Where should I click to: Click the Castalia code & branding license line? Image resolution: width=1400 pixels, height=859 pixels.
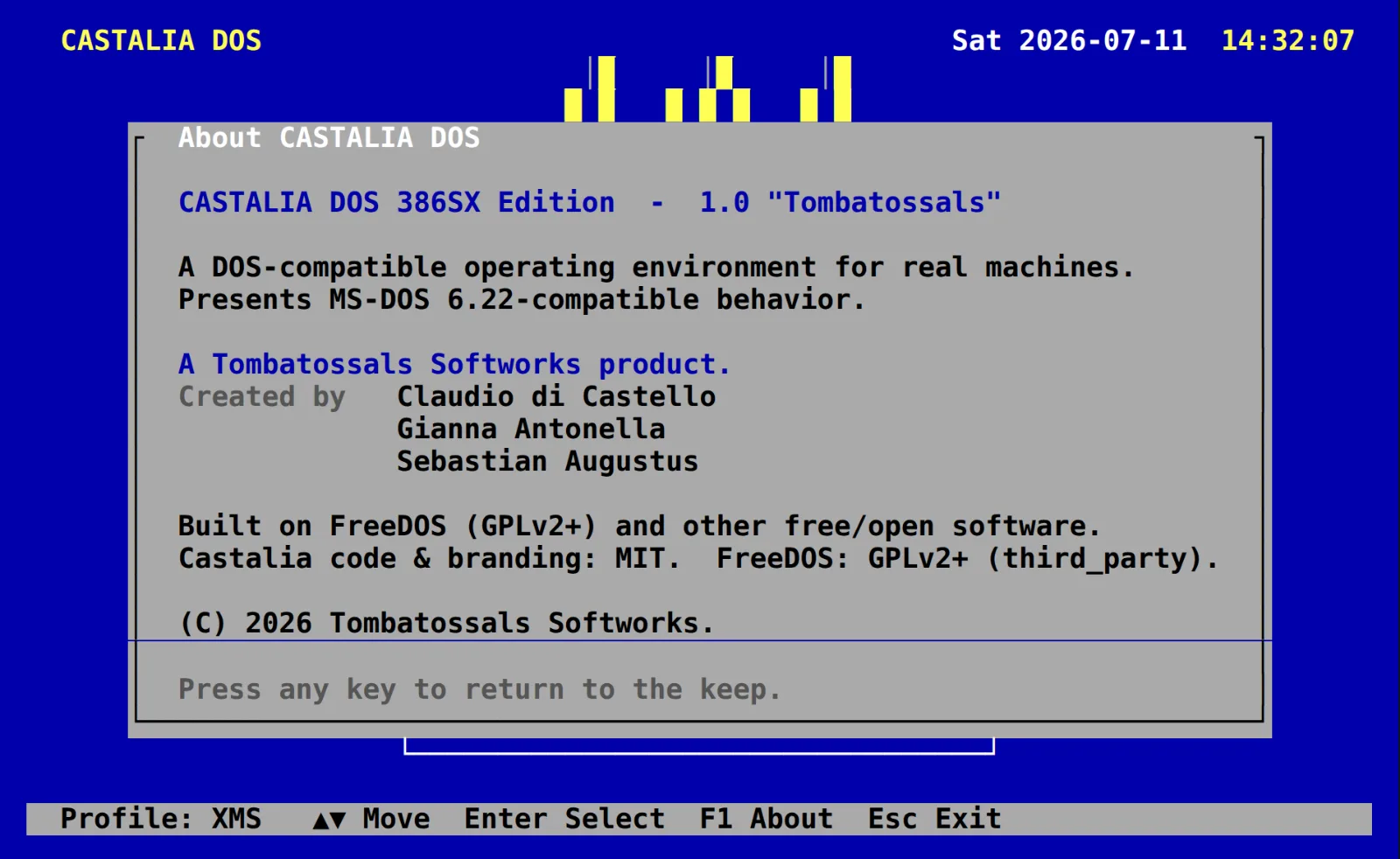[698, 559]
